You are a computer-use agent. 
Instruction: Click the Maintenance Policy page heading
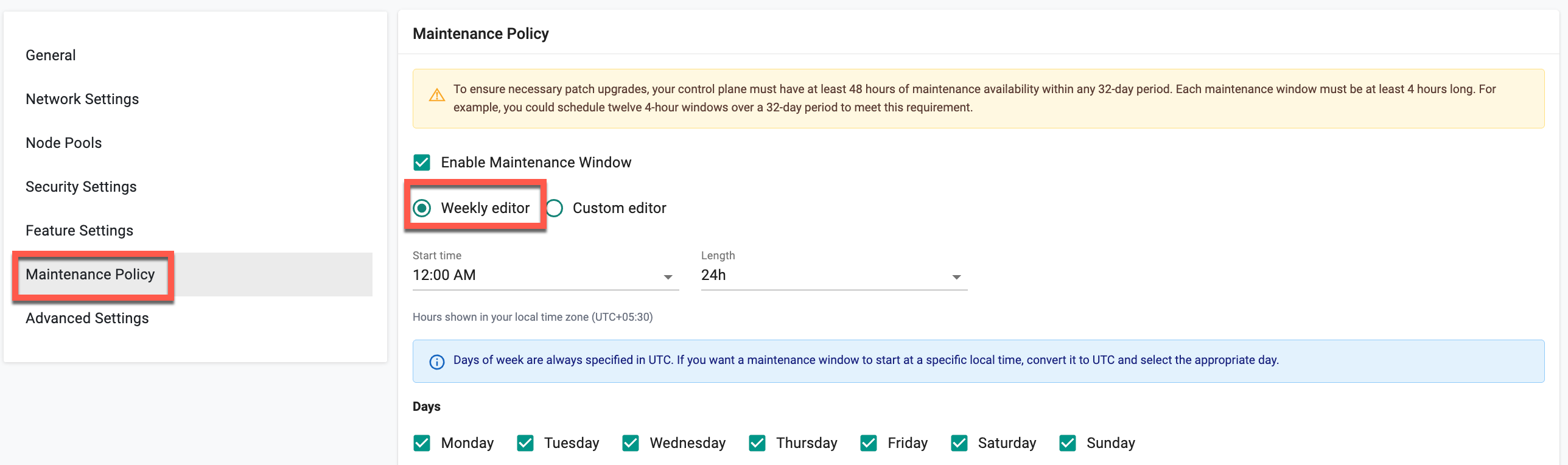click(480, 33)
